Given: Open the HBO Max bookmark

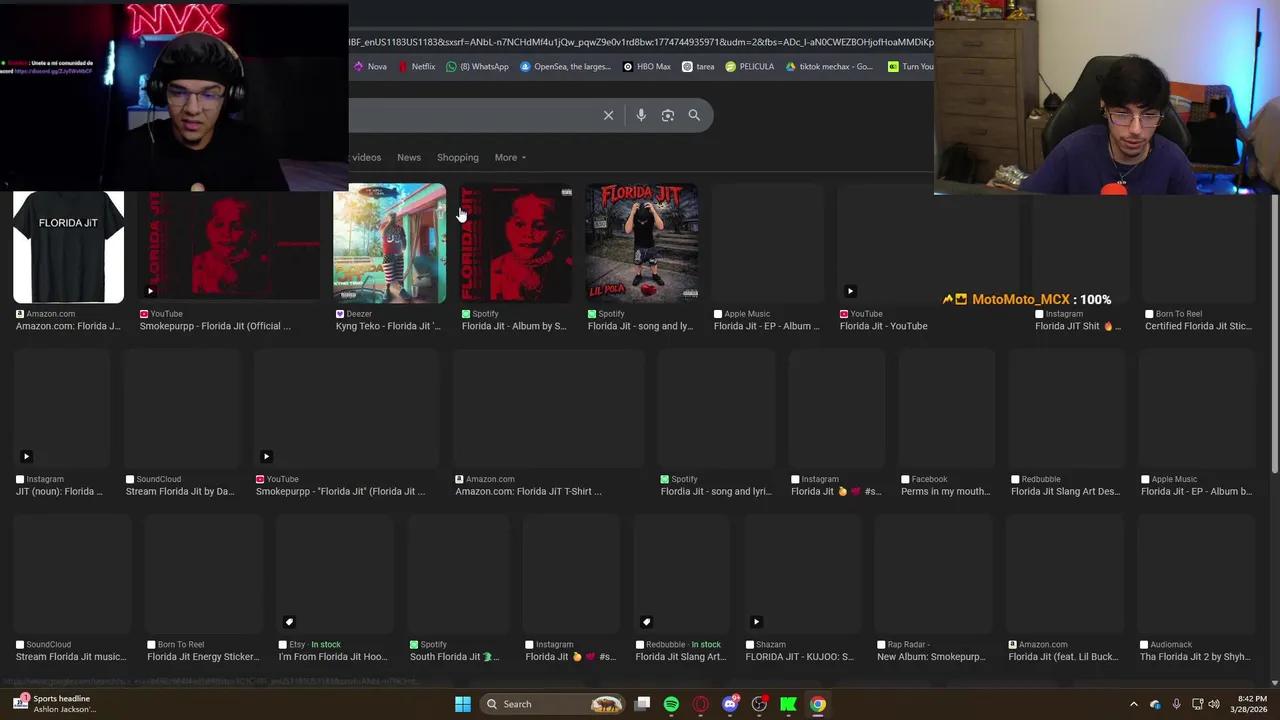Looking at the screenshot, I should 647,67.
